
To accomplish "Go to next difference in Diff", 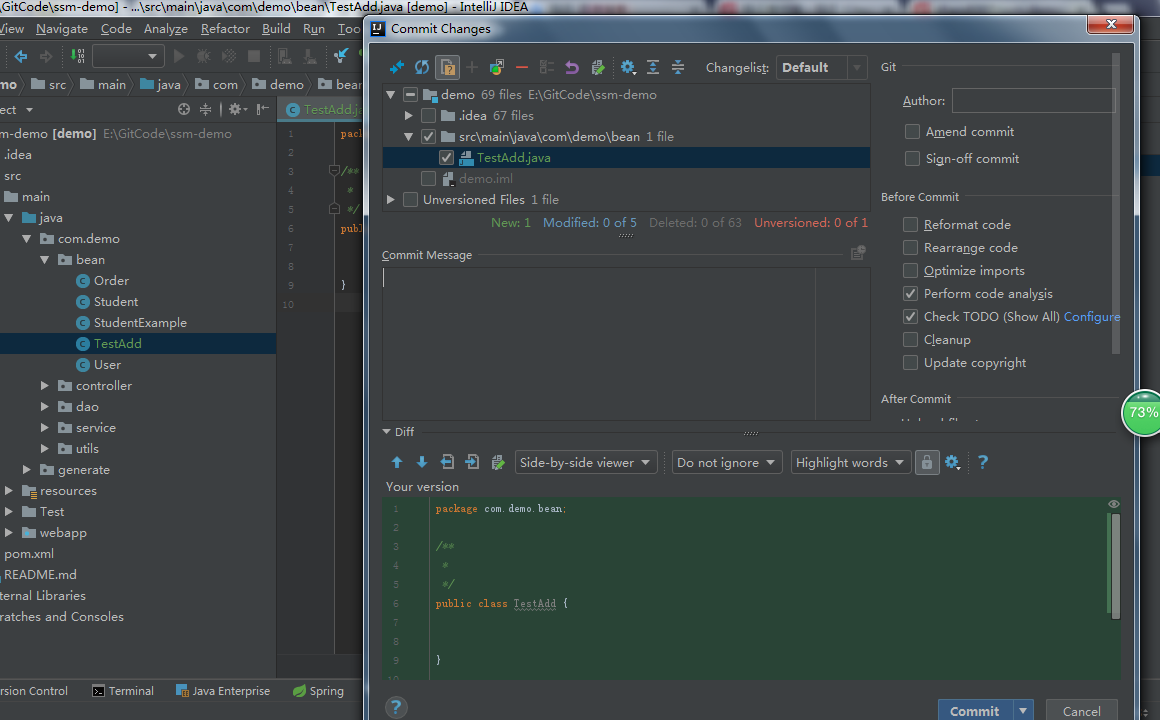I will [422, 462].
